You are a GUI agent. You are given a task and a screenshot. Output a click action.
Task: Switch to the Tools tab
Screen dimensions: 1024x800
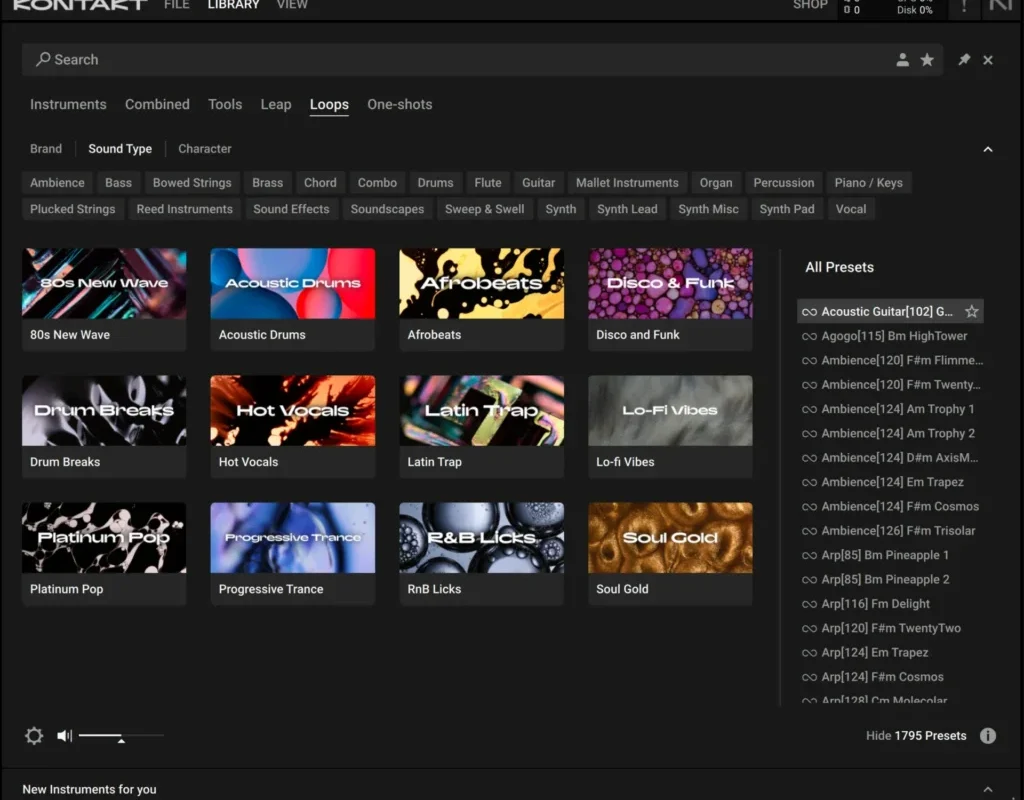tap(225, 104)
